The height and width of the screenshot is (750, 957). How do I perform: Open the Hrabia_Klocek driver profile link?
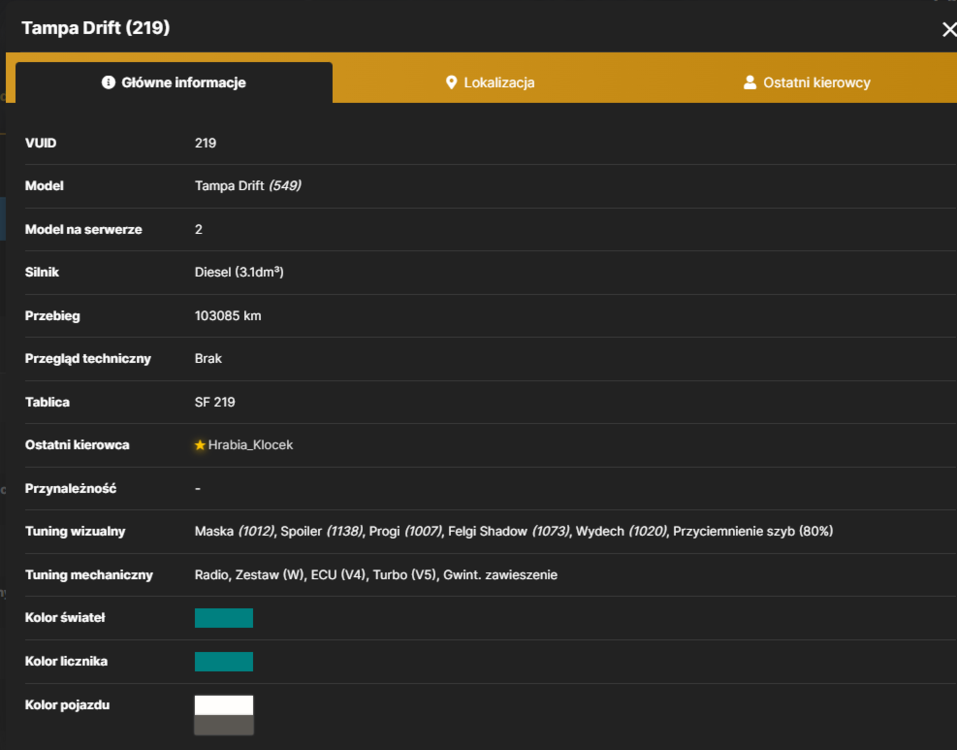250,445
